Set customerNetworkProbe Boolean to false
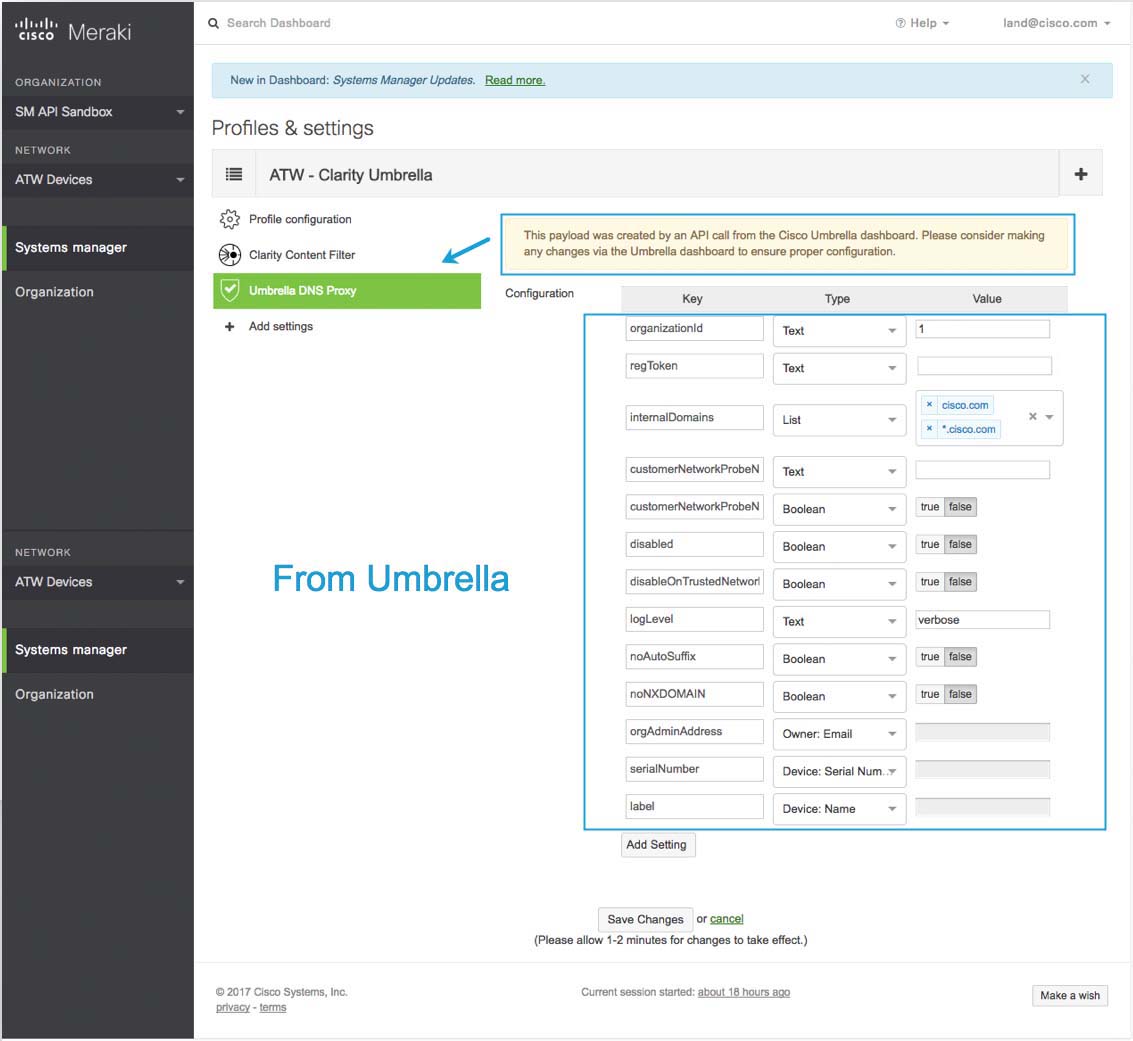Viewport: 1133px width, 1041px height. coord(960,507)
